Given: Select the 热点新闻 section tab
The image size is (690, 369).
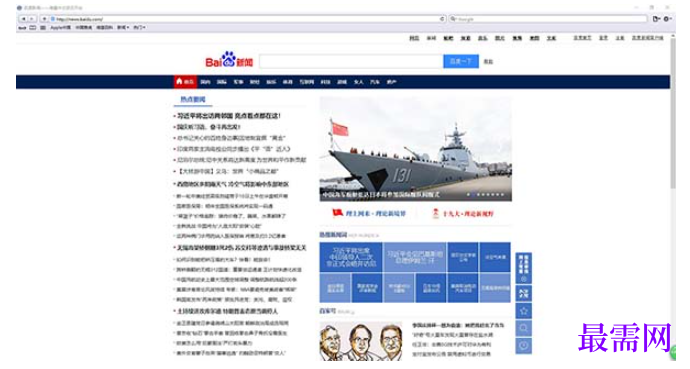Looking at the screenshot, I should [193, 99].
